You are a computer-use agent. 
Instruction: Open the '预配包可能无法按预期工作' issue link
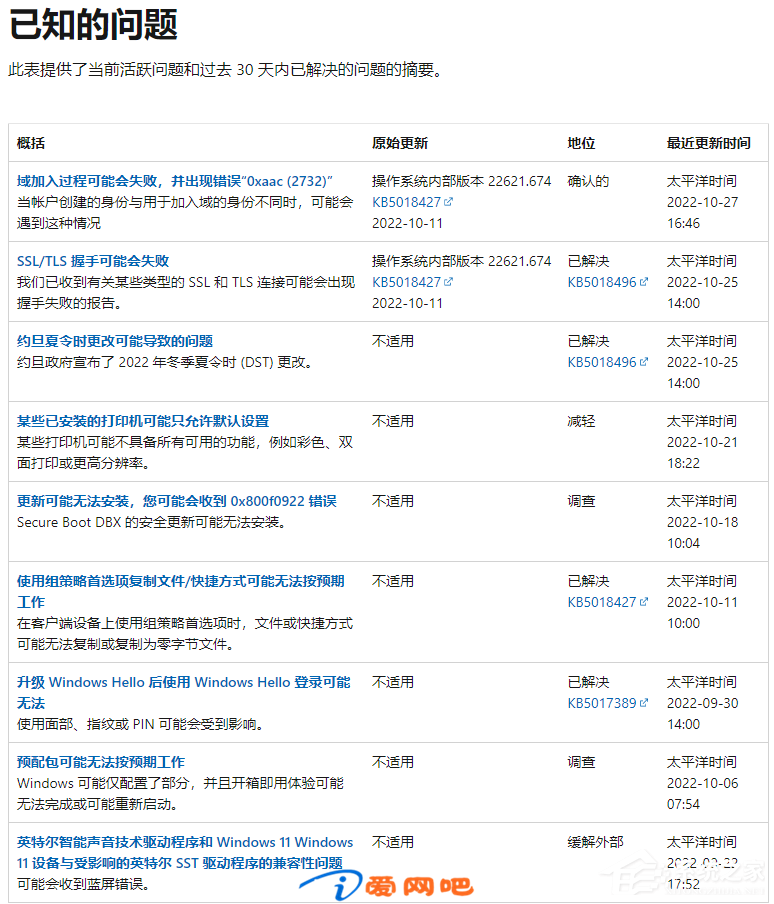pos(101,762)
